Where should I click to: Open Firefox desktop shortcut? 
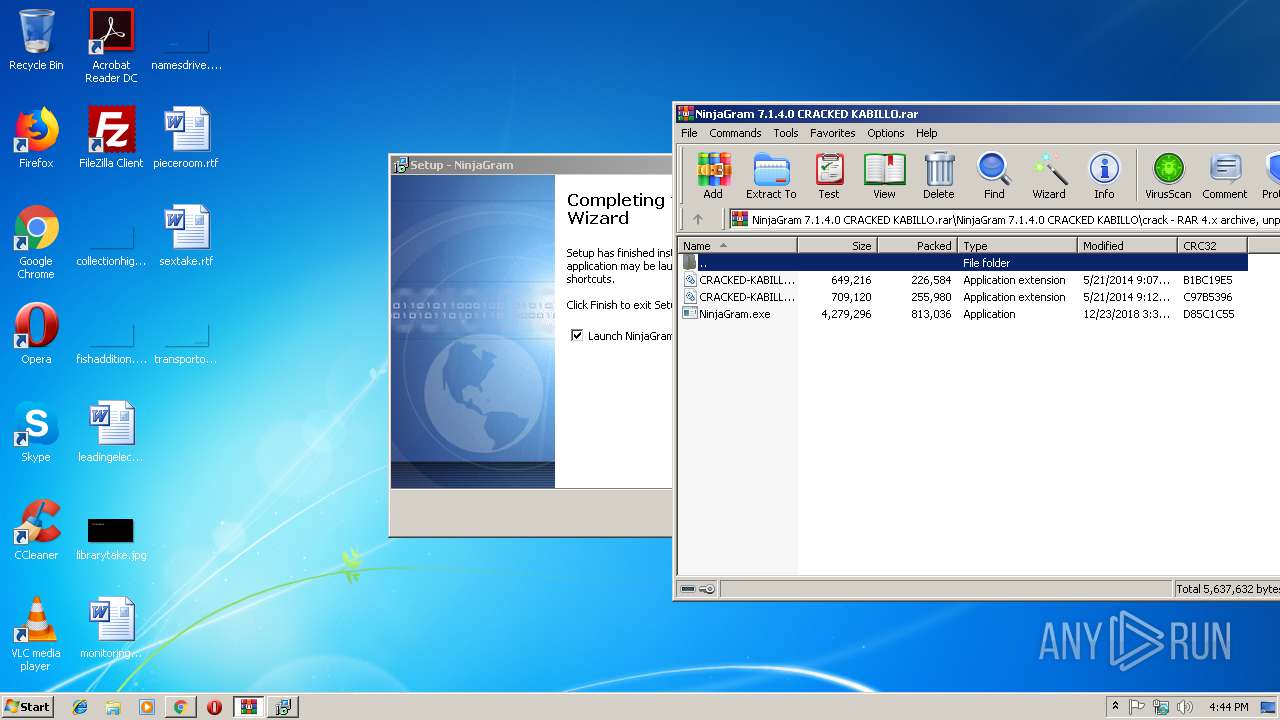point(36,138)
